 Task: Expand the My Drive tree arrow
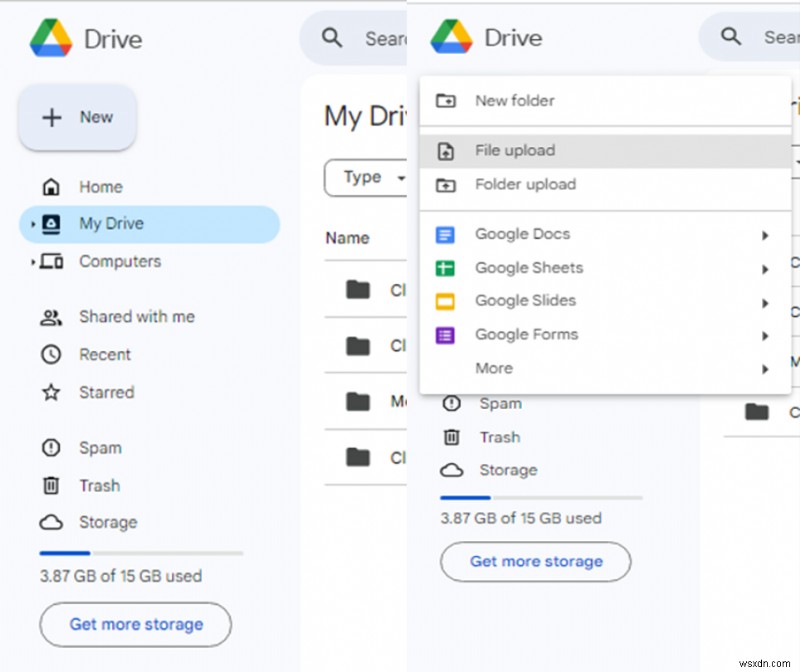pyautogui.click(x=33, y=224)
